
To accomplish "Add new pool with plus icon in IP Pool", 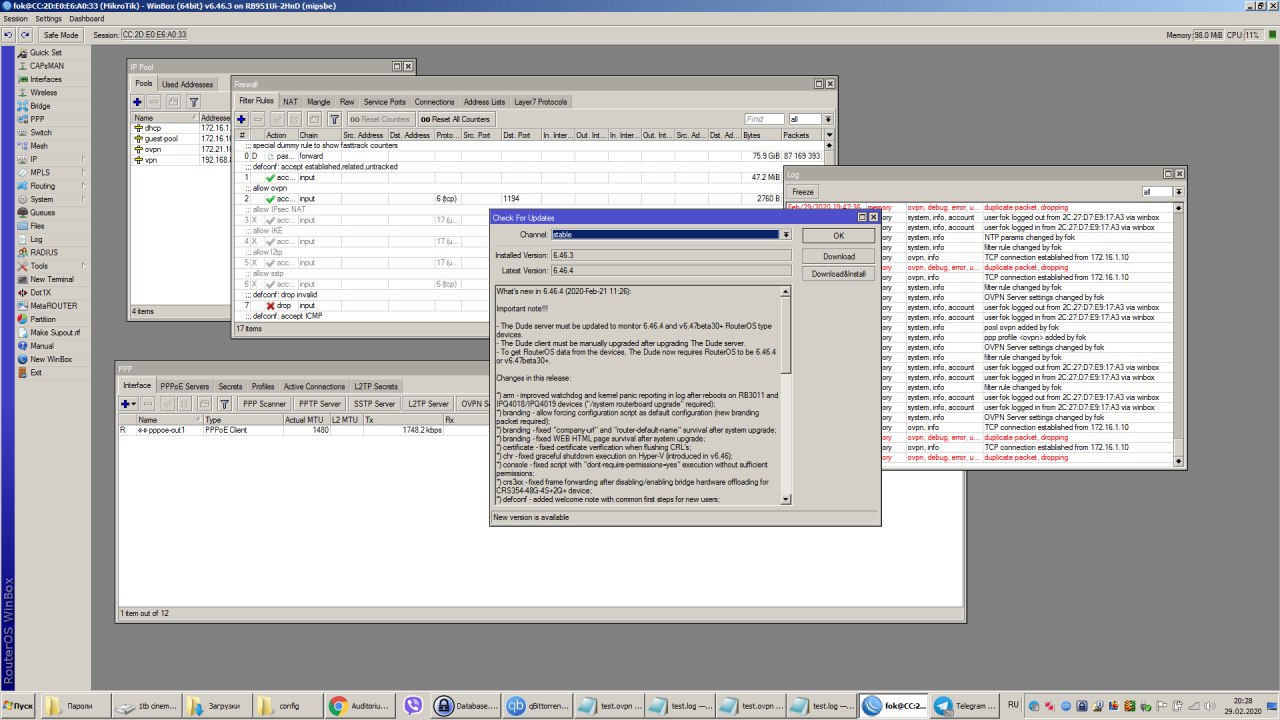I will tap(137, 102).
